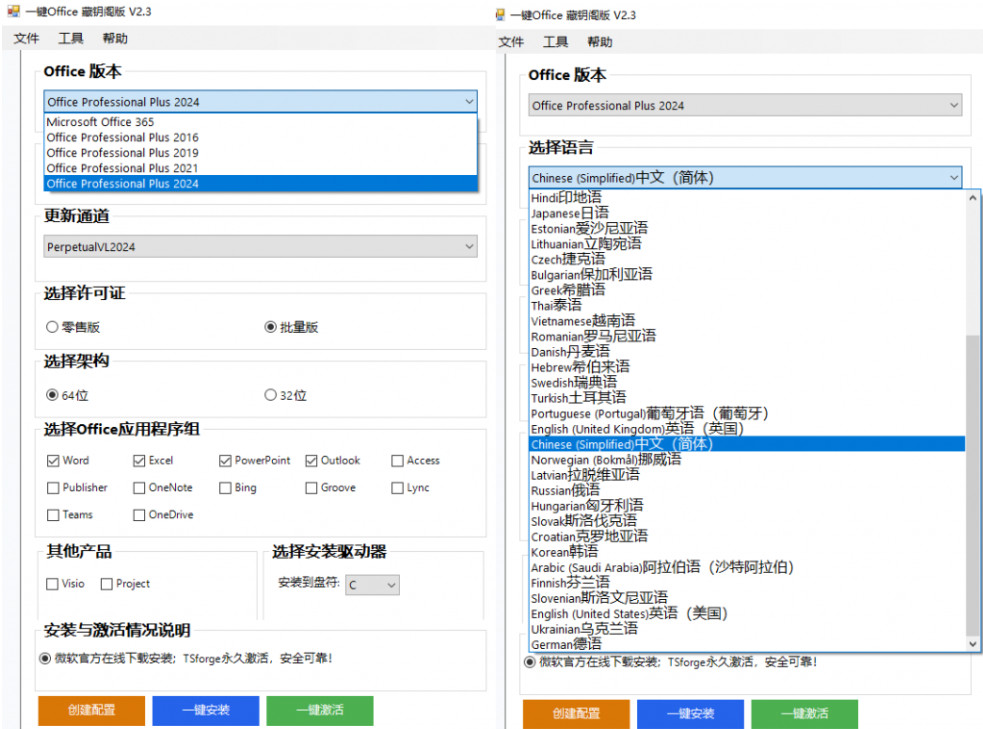
Task: Uncheck the Outlook checkbox
Action: pos(310,460)
